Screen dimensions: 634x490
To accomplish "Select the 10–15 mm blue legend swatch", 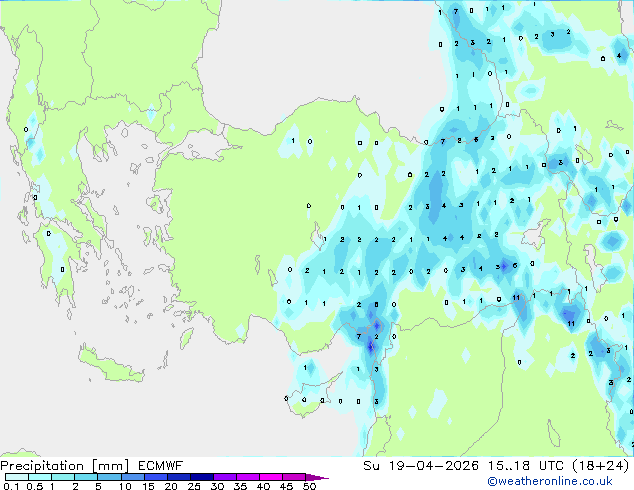I will tap(132, 477).
